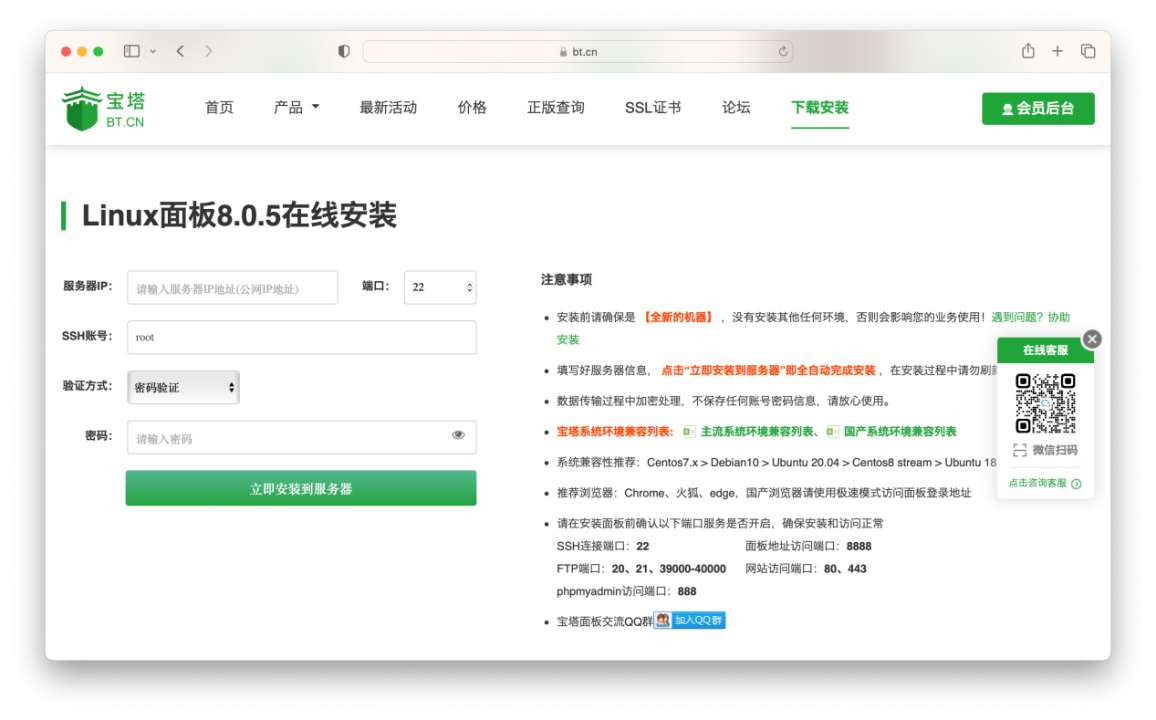Open the 主流系统环境兼容列表 link

point(757,432)
